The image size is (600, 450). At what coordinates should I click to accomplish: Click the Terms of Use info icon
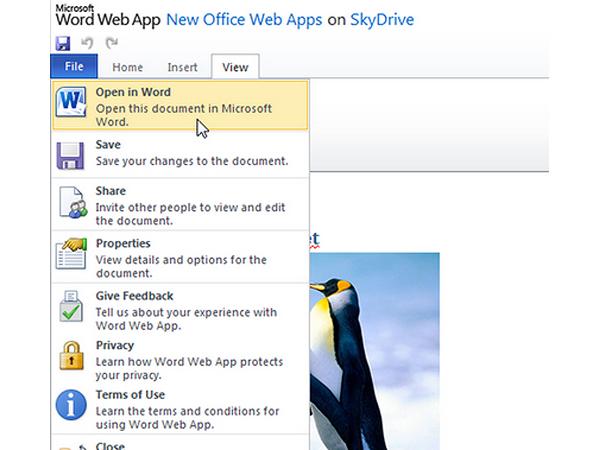point(71,405)
